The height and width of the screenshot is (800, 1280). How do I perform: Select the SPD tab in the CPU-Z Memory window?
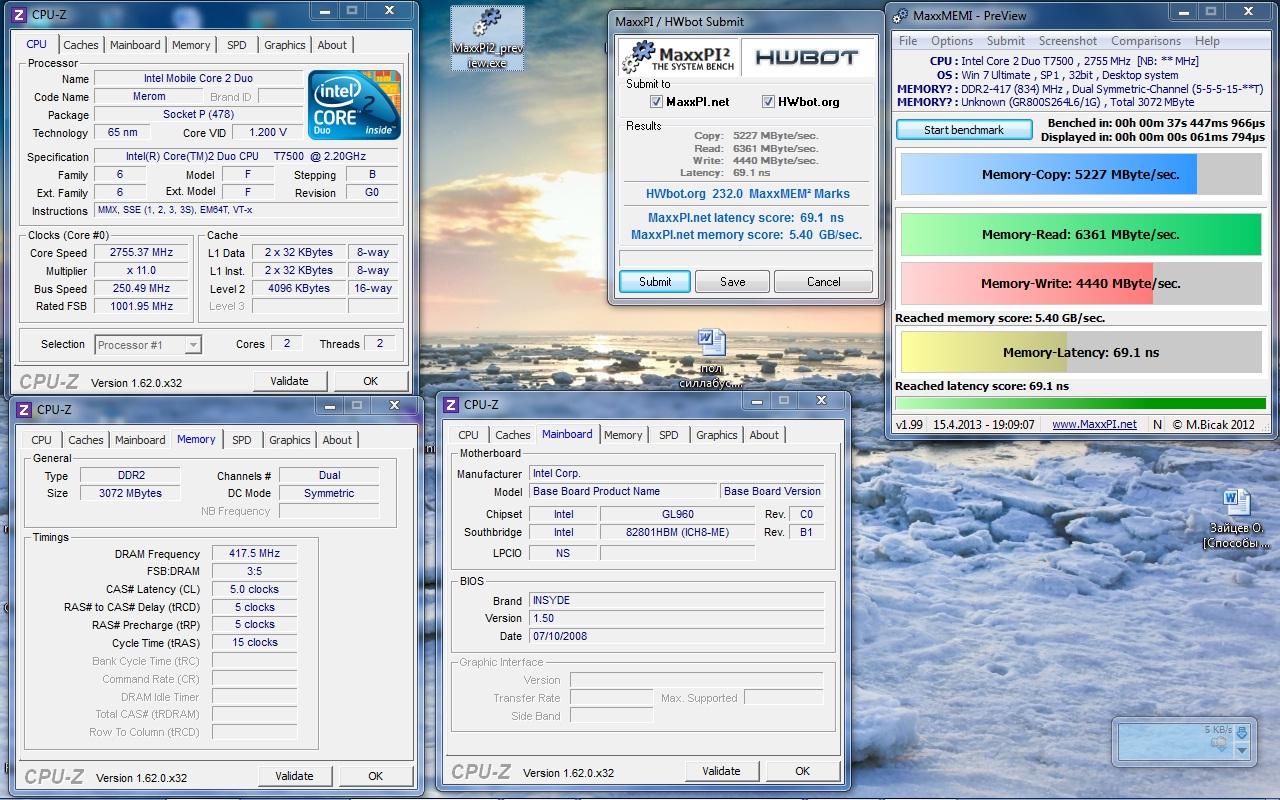(242, 440)
